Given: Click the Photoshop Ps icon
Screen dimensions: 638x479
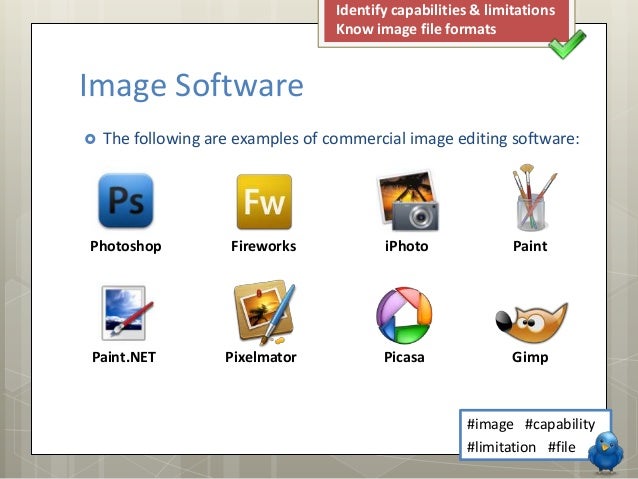Looking at the screenshot, I should pos(126,200).
